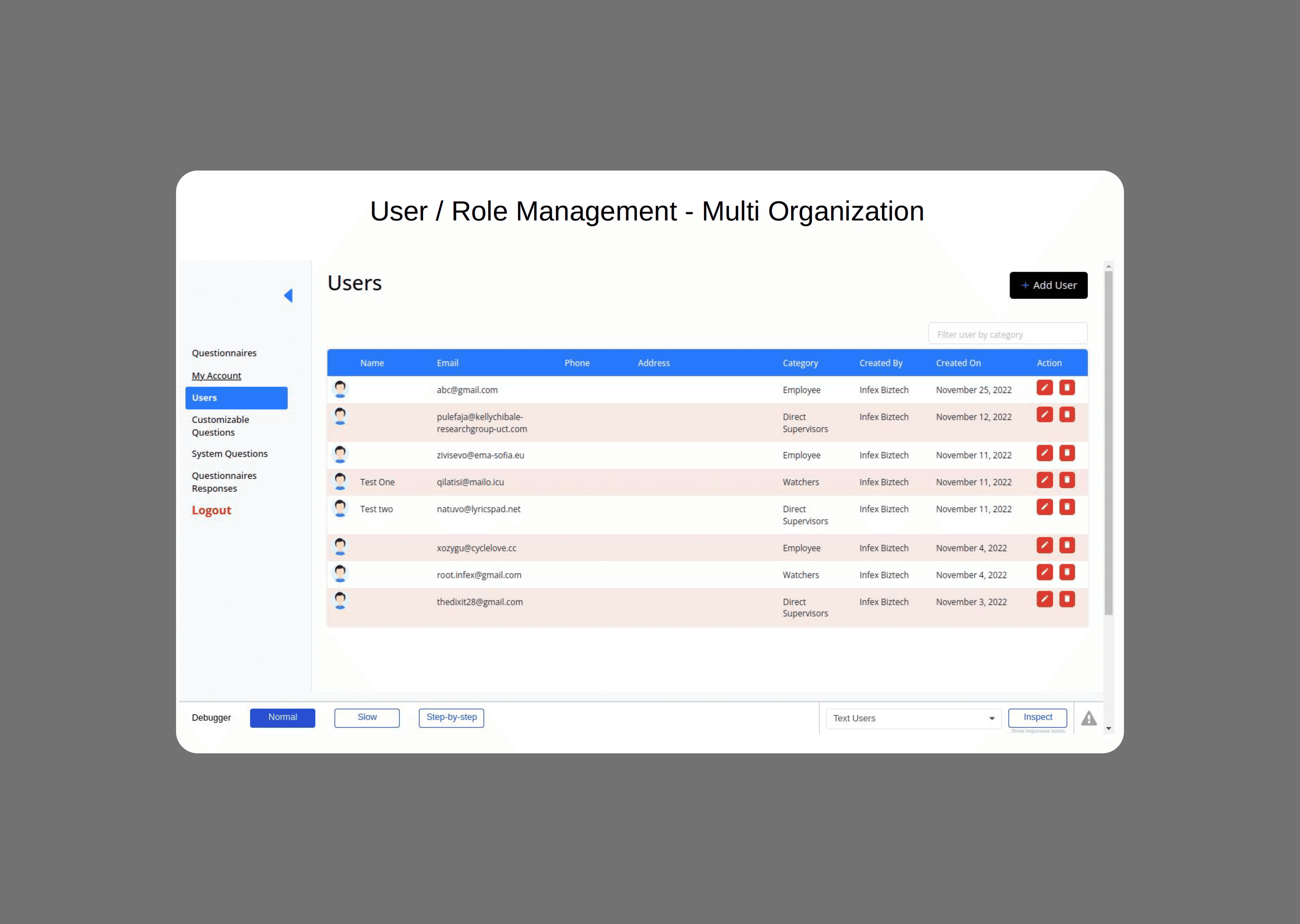Click avatar of Test One user
This screenshot has width=1300, height=924.
pos(340,481)
